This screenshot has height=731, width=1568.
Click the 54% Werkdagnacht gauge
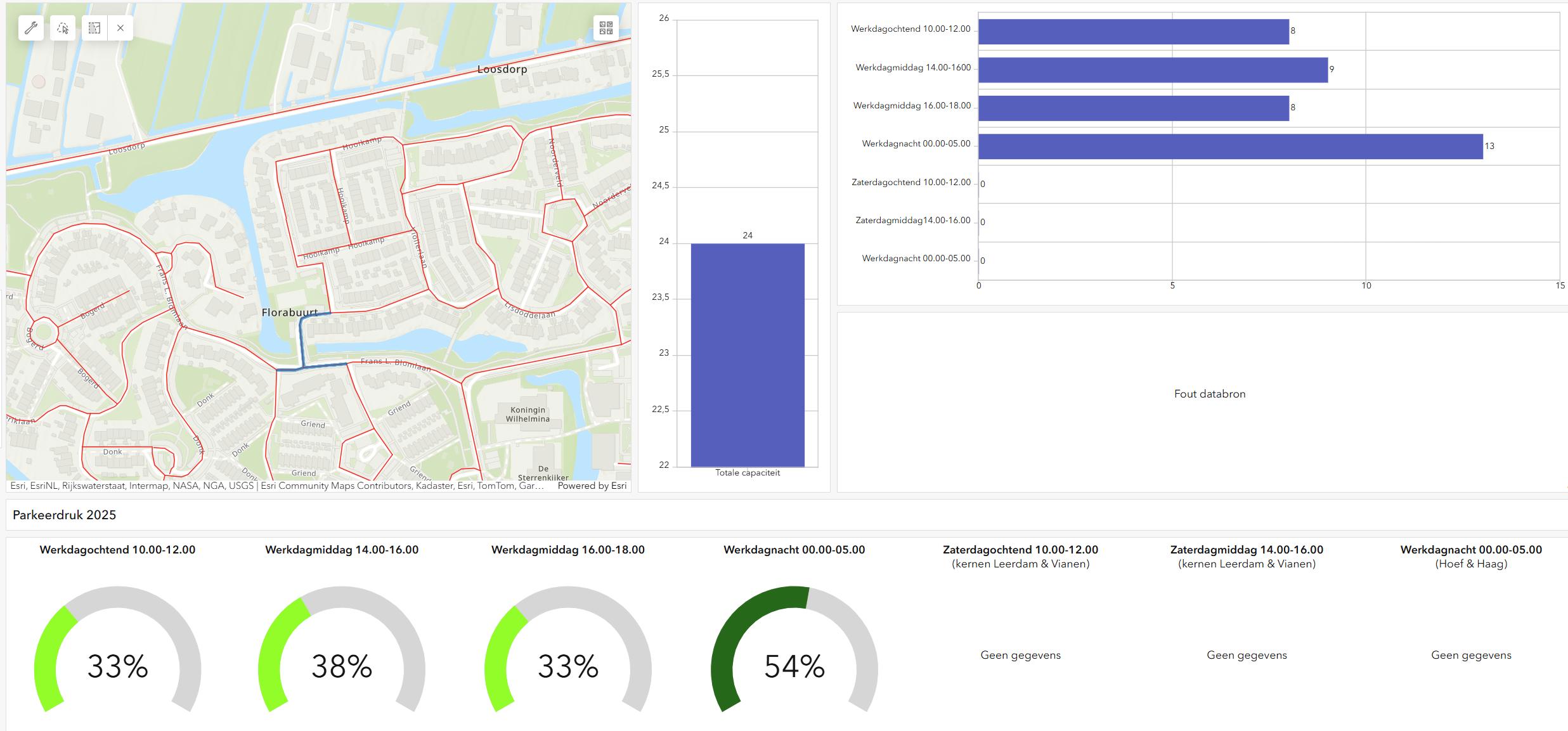(794, 666)
